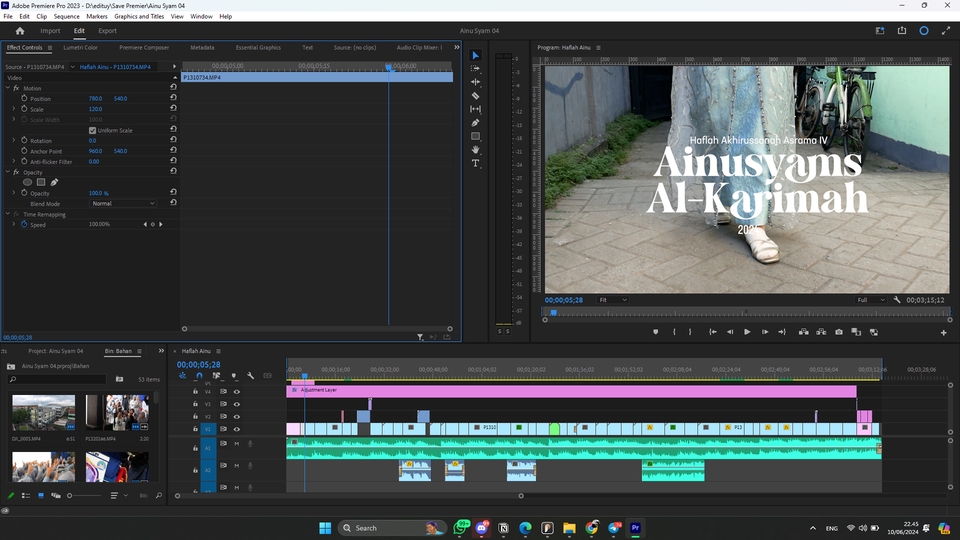Toggle lock on track V2
Viewport: 960px width, 540px height.
pyautogui.click(x=195, y=416)
